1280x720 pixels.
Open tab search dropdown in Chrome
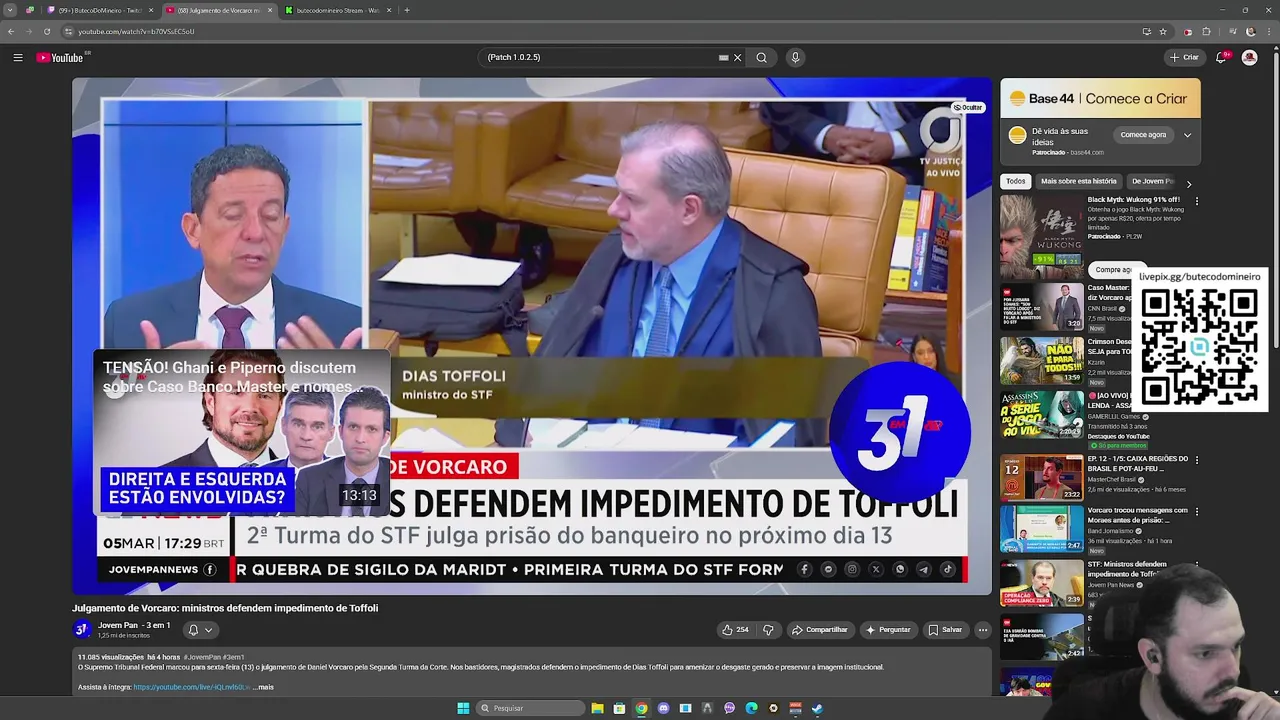tap(12, 10)
